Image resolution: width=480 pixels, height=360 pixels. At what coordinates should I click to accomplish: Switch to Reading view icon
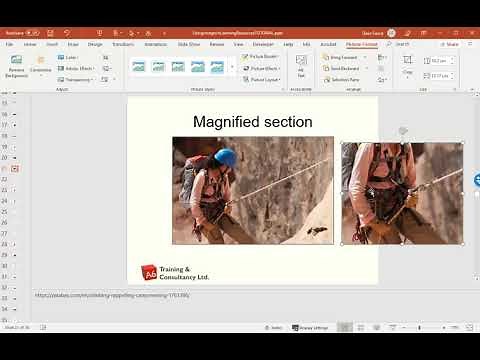[x=376, y=328]
